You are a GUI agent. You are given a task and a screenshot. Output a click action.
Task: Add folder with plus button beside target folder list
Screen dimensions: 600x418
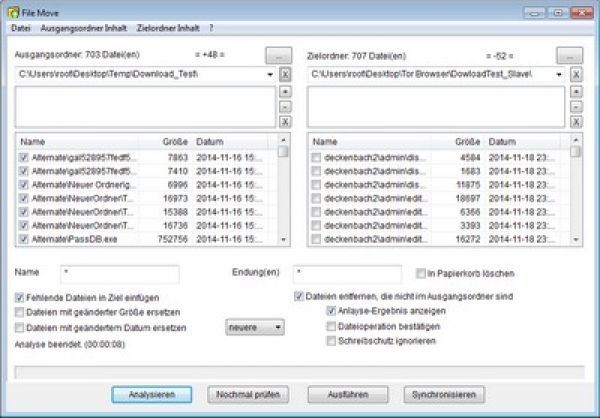576,92
